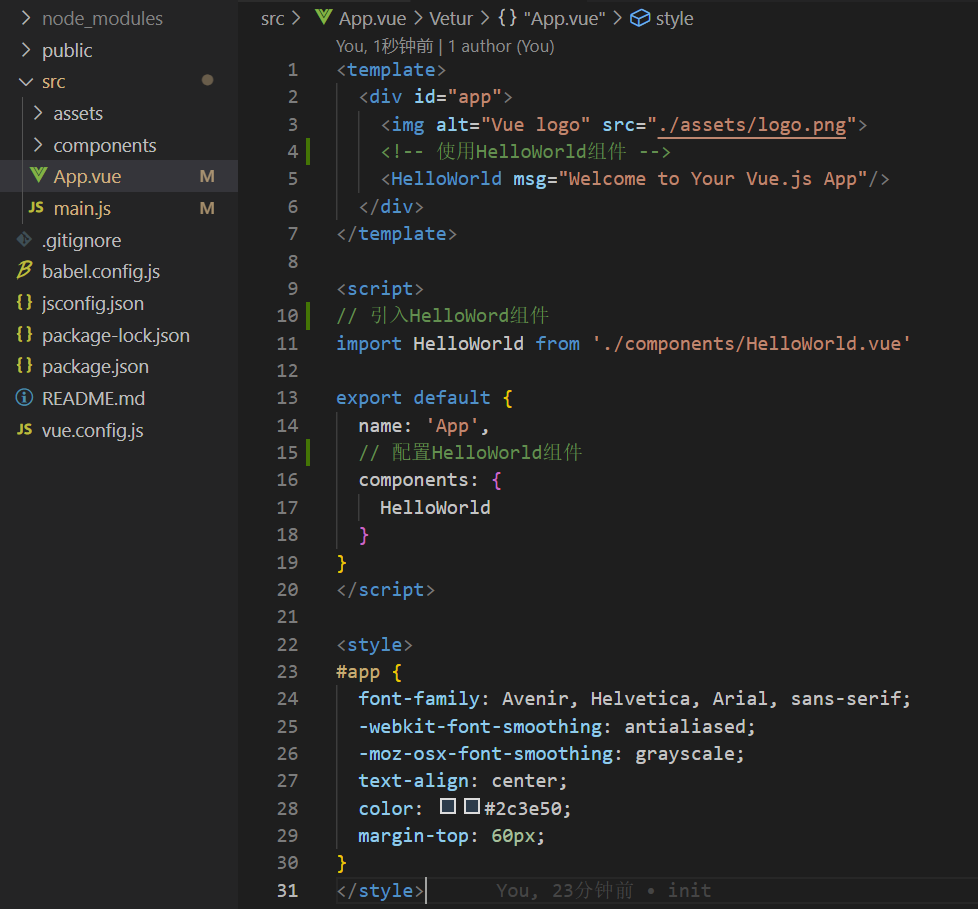Screen dimensions: 978x909
Task: Click the info icon beside README.md
Action: click(x=24, y=397)
